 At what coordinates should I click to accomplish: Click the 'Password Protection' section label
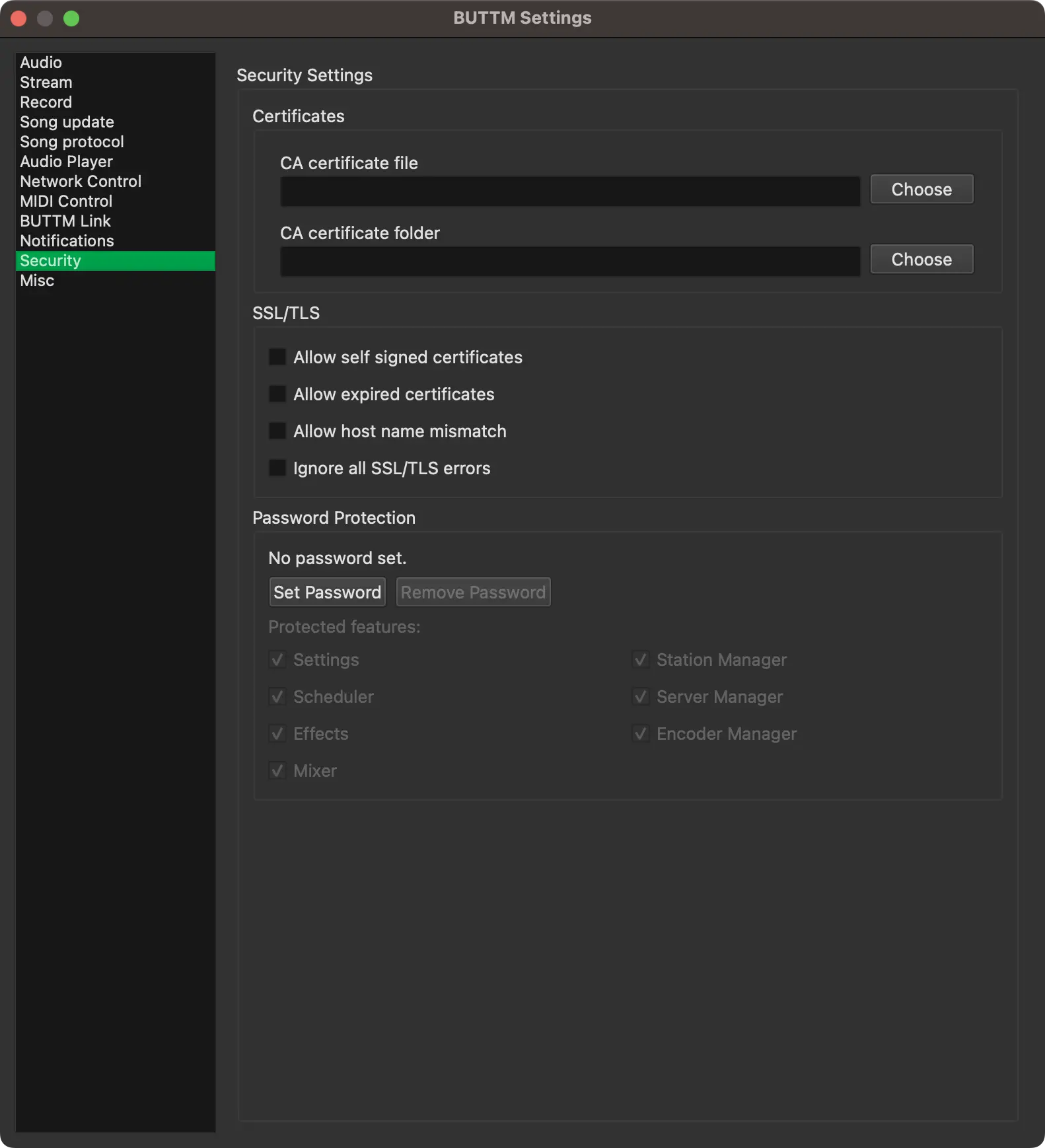pyautogui.click(x=334, y=518)
